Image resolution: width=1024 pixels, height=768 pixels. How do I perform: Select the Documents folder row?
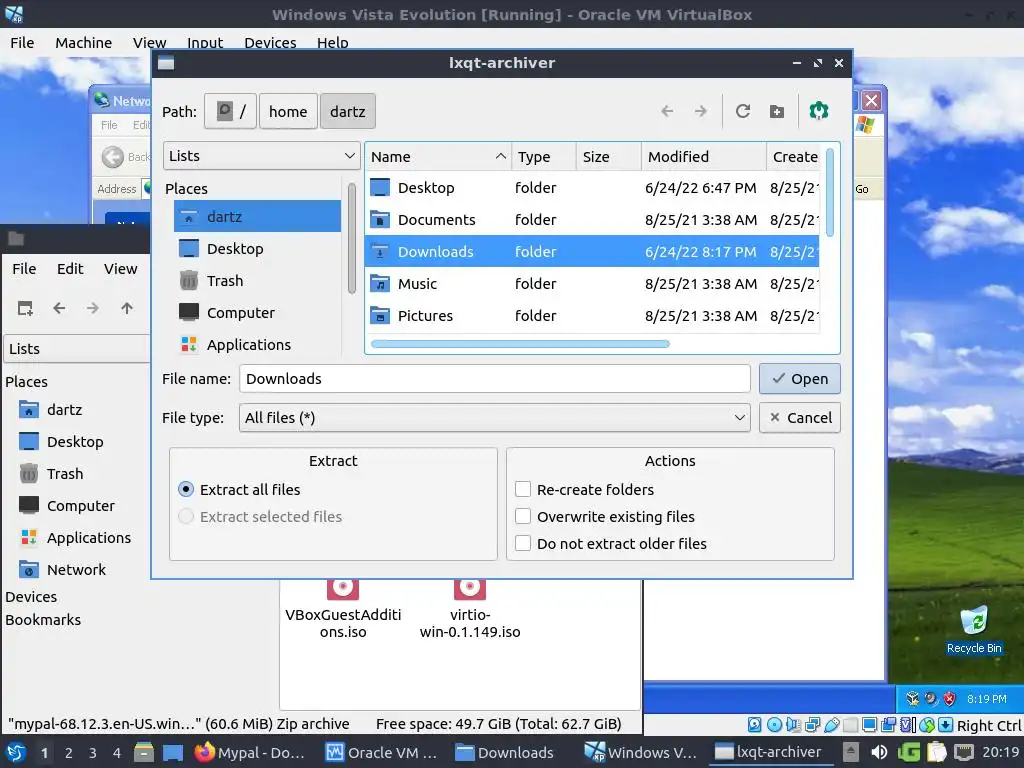(x=592, y=220)
